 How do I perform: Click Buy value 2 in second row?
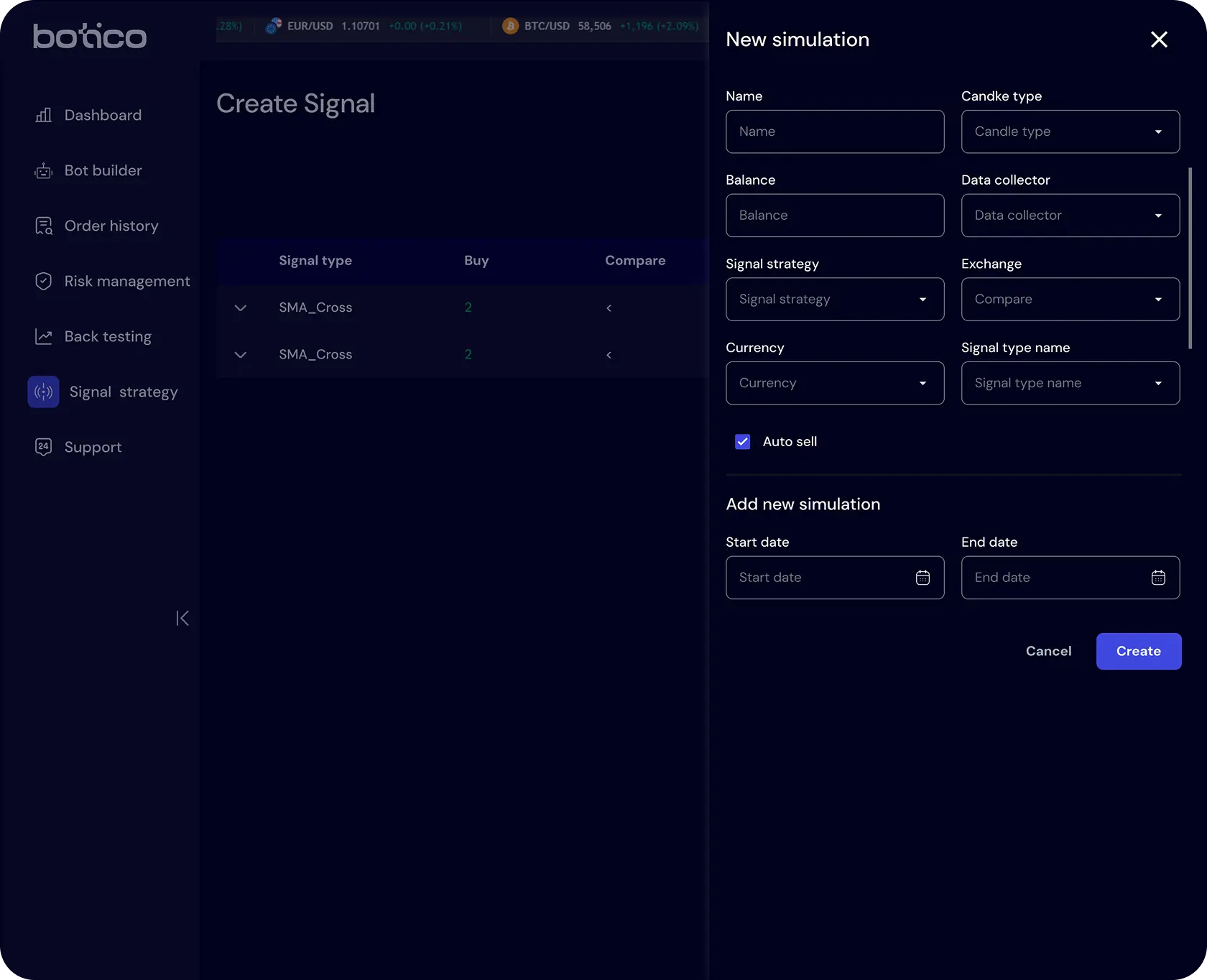[468, 355]
